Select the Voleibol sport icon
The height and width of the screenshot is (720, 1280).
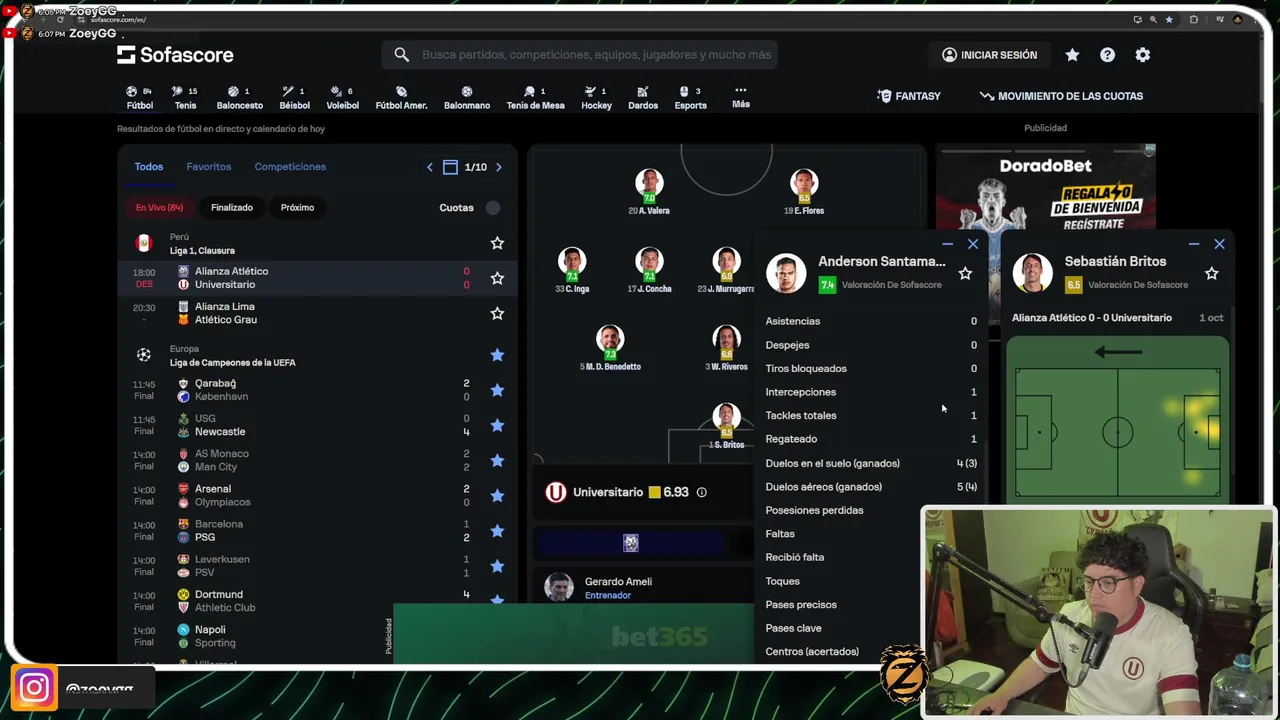(x=342, y=97)
